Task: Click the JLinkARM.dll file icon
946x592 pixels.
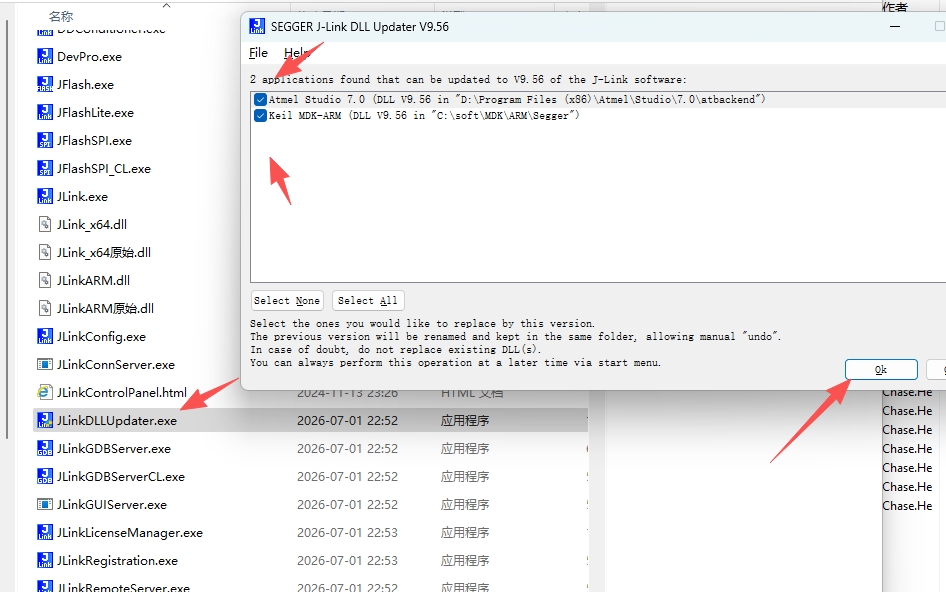Action: 45,280
